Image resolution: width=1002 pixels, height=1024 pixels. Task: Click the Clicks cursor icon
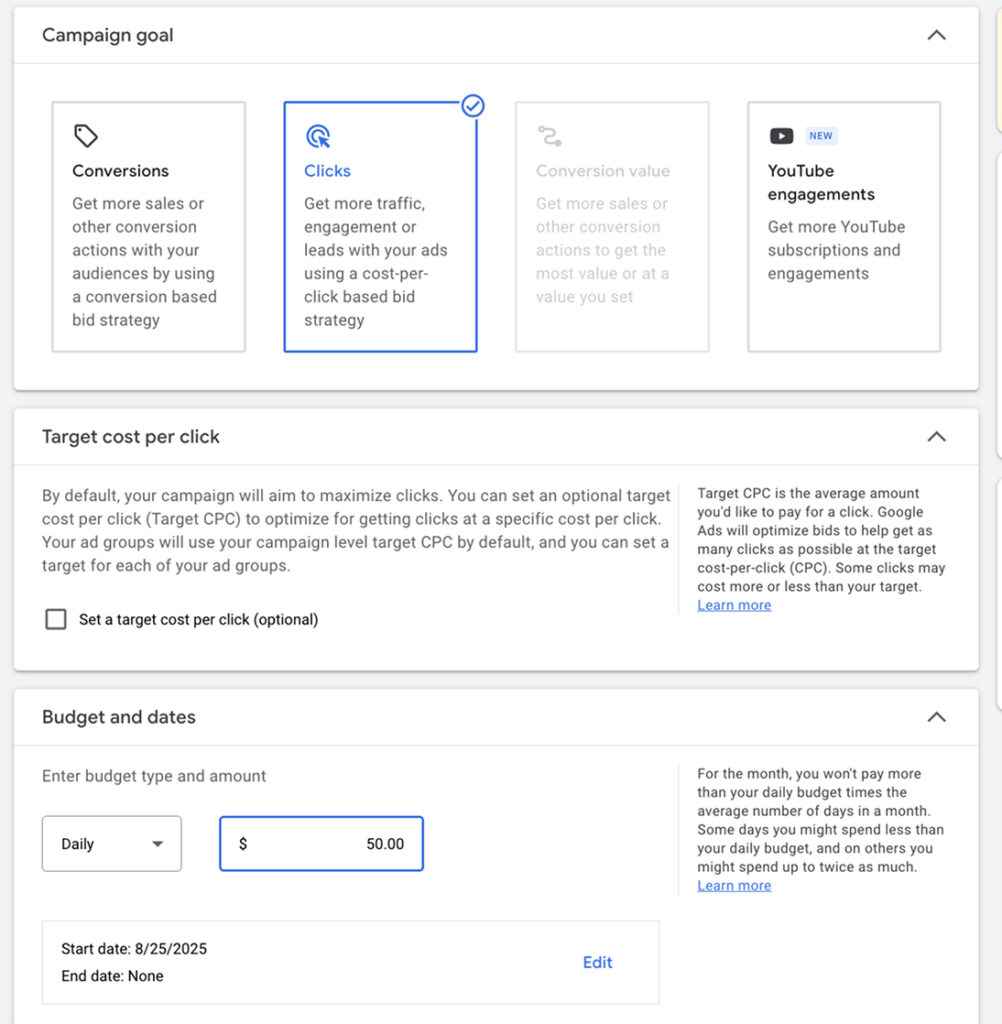pos(318,136)
